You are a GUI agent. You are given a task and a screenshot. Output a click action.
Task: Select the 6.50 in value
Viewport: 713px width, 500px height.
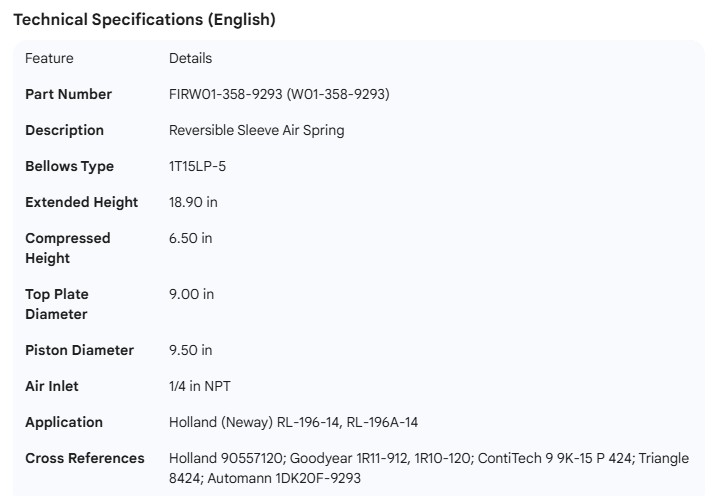(x=190, y=238)
